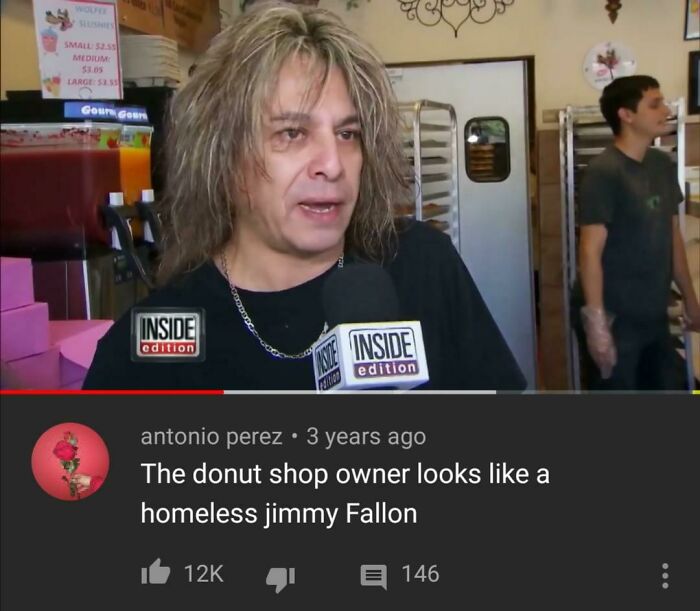Expand the homeless jimmy Fallon comment text
The height and width of the screenshot is (611, 700).
click(345, 493)
